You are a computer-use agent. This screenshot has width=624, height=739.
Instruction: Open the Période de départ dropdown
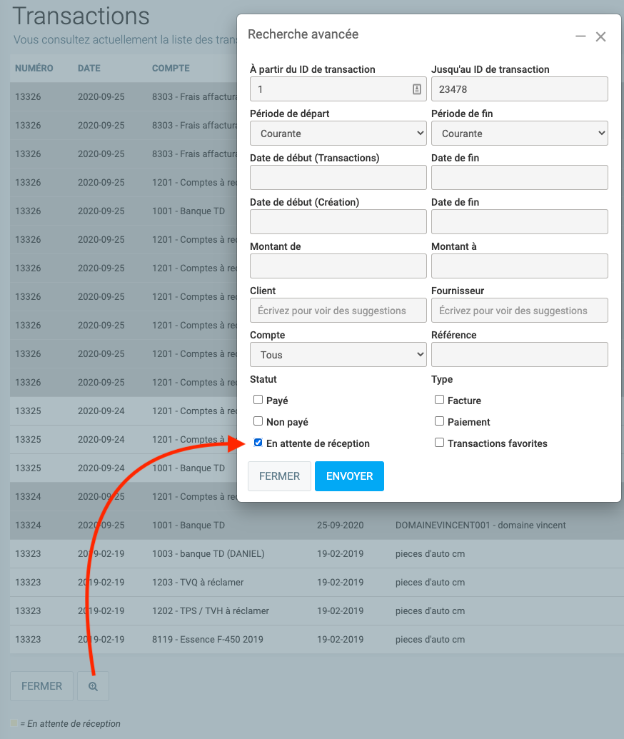tap(338, 133)
